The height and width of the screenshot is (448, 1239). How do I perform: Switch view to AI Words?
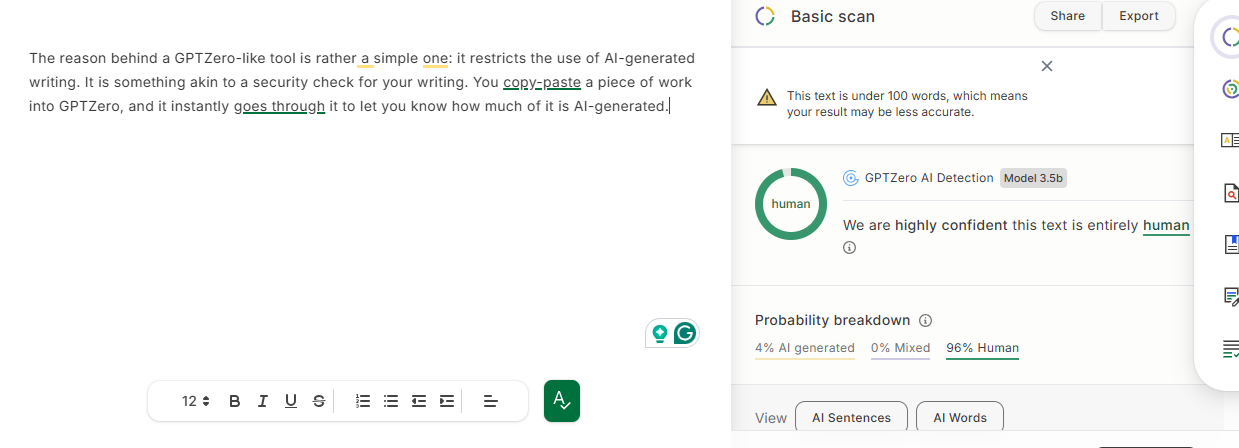tap(960, 418)
